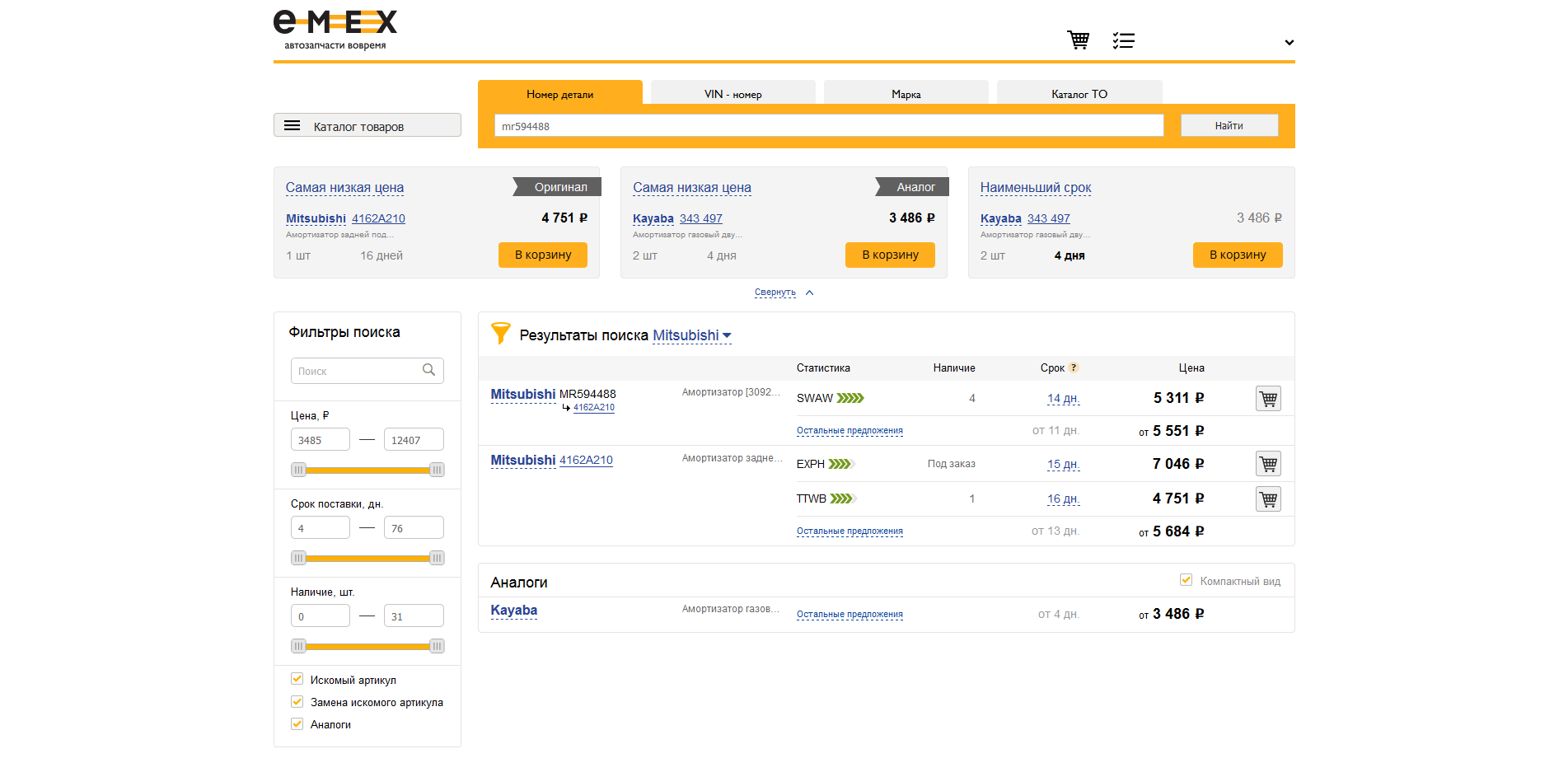Add shortest delivery Kayaba to cart
1568x777 pixels.
(1238, 255)
